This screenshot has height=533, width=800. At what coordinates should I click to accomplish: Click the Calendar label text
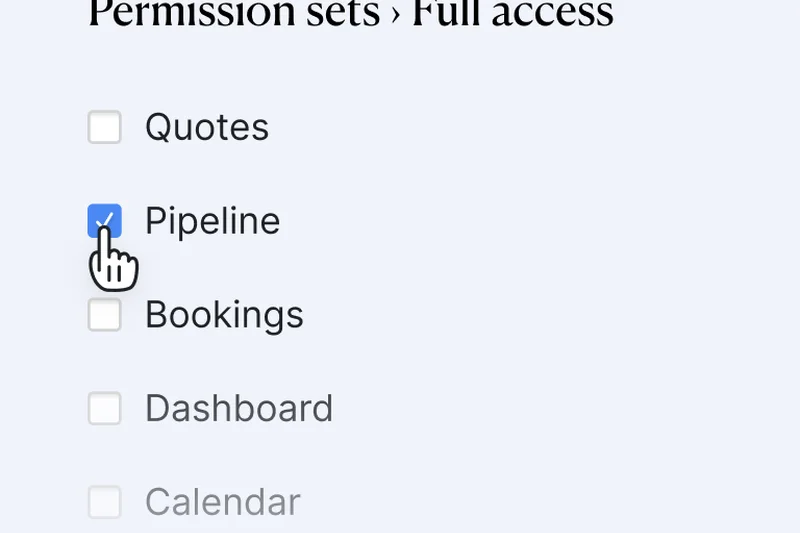point(222,502)
